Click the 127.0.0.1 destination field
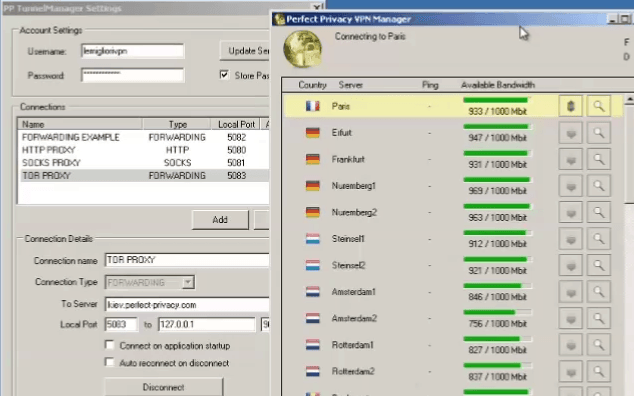 pyautogui.click(x=207, y=324)
